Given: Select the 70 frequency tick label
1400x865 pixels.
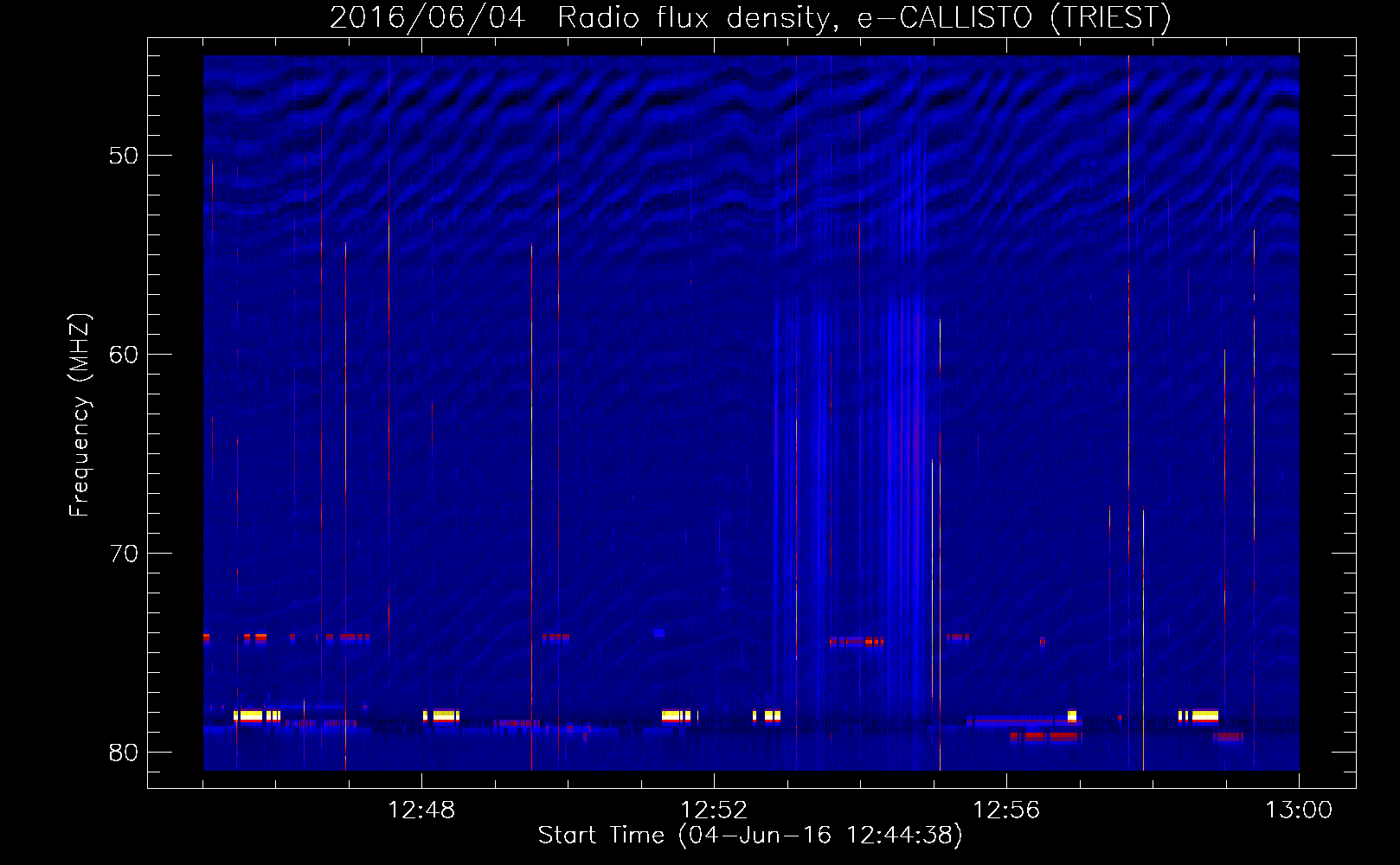Looking at the screenshot, I should (124, 554).
